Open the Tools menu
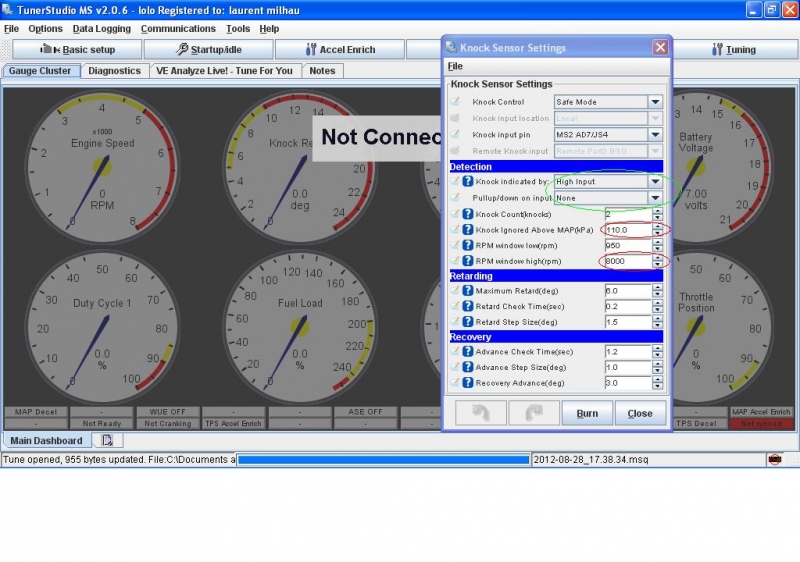The image size is (800, 562). [x=238, y=29]
